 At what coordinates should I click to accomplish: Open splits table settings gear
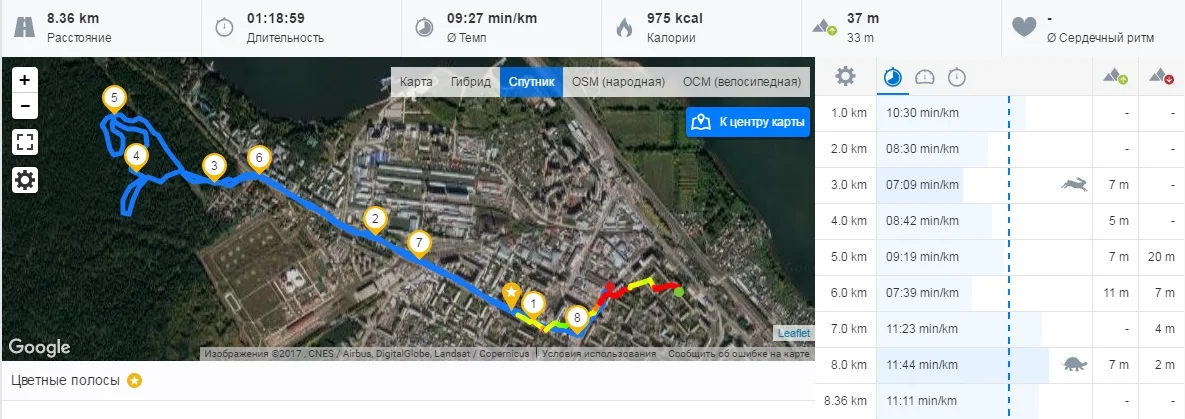845,76
